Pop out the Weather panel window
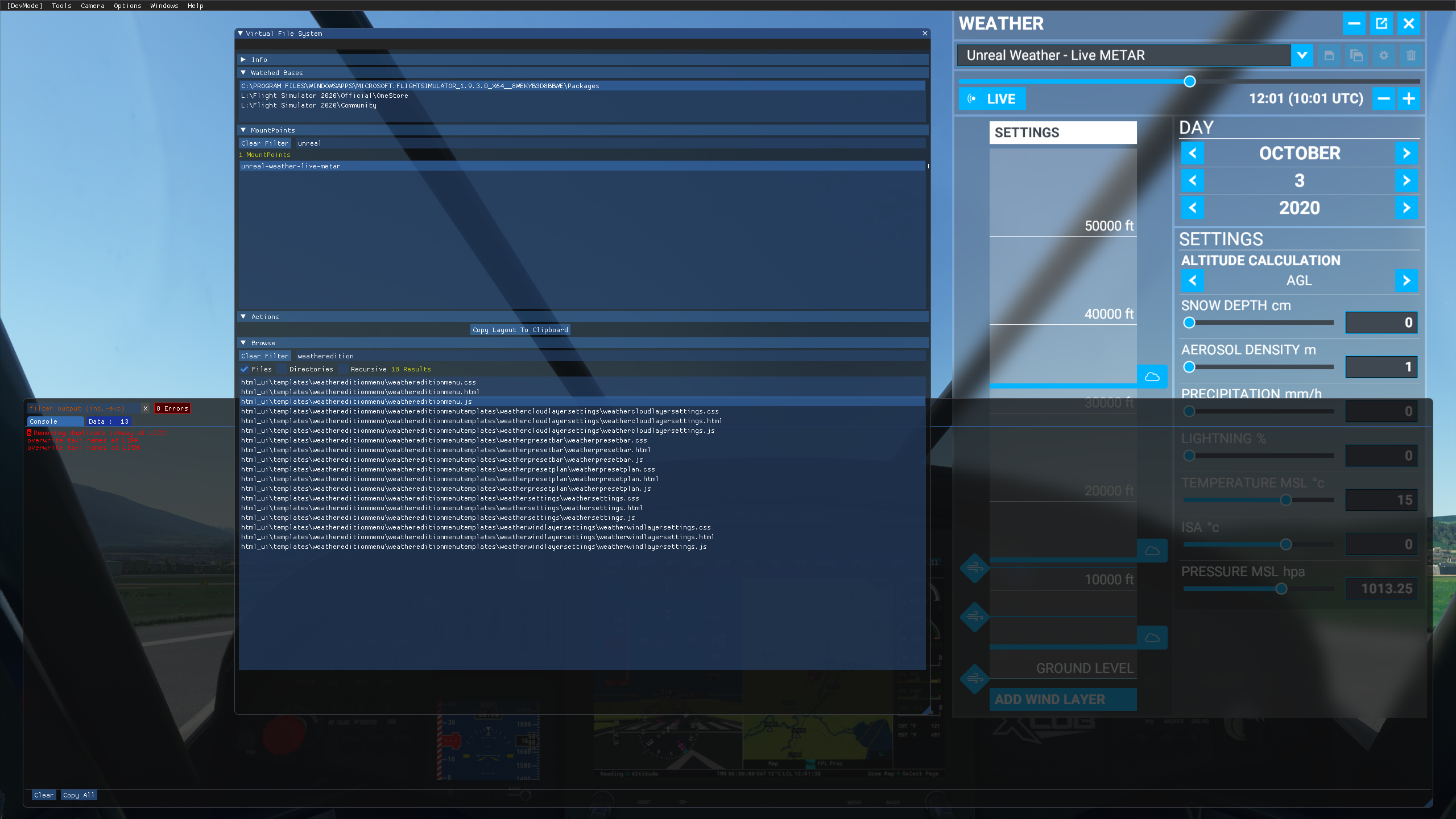The width and height of the screenshot is (1456, 819). (1381, 23)
